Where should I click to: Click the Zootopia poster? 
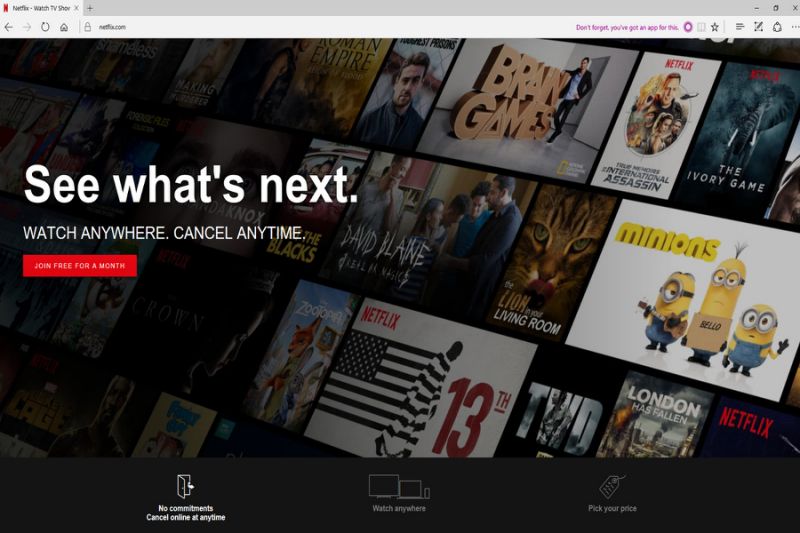point(301,357)
